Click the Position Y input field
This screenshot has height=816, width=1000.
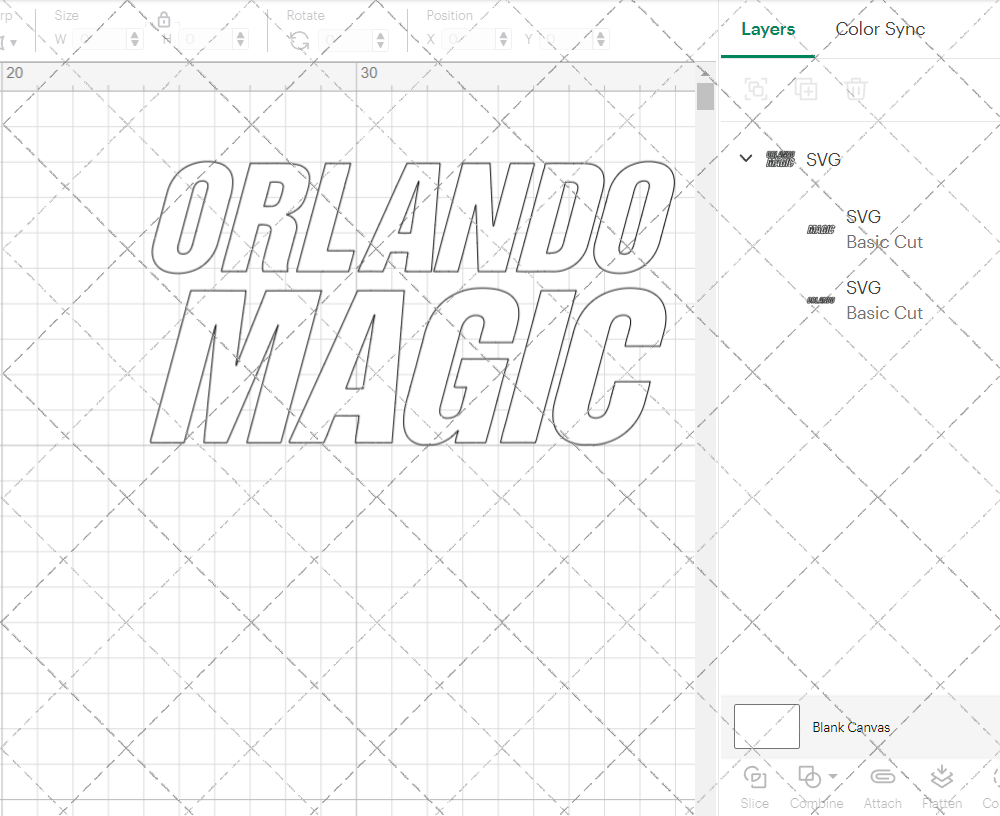click(566, 40)
